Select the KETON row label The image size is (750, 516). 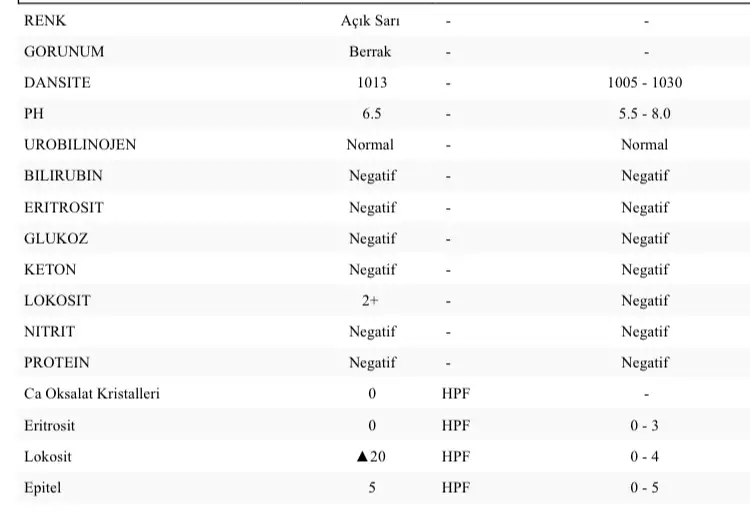(x=50, y=270)
